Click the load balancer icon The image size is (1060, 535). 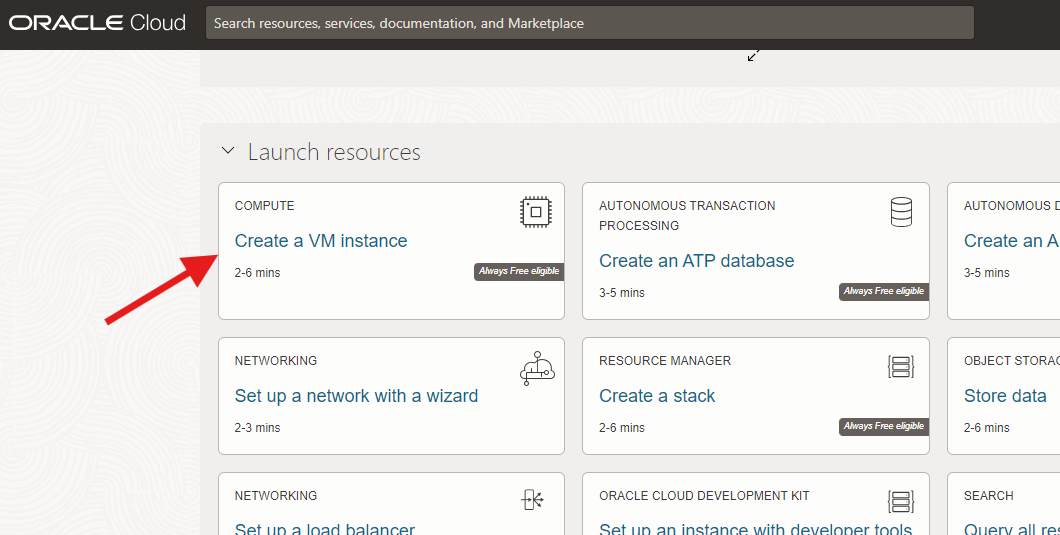click(x=533, y=500)
